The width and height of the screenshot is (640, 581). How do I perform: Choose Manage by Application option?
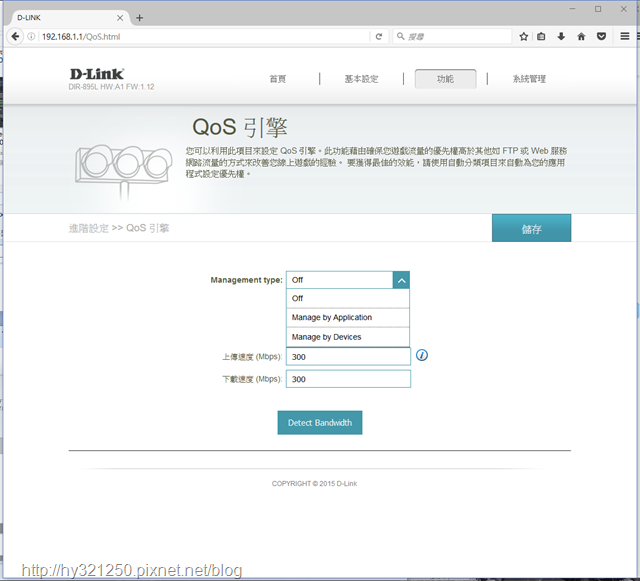tap(348, 318)
